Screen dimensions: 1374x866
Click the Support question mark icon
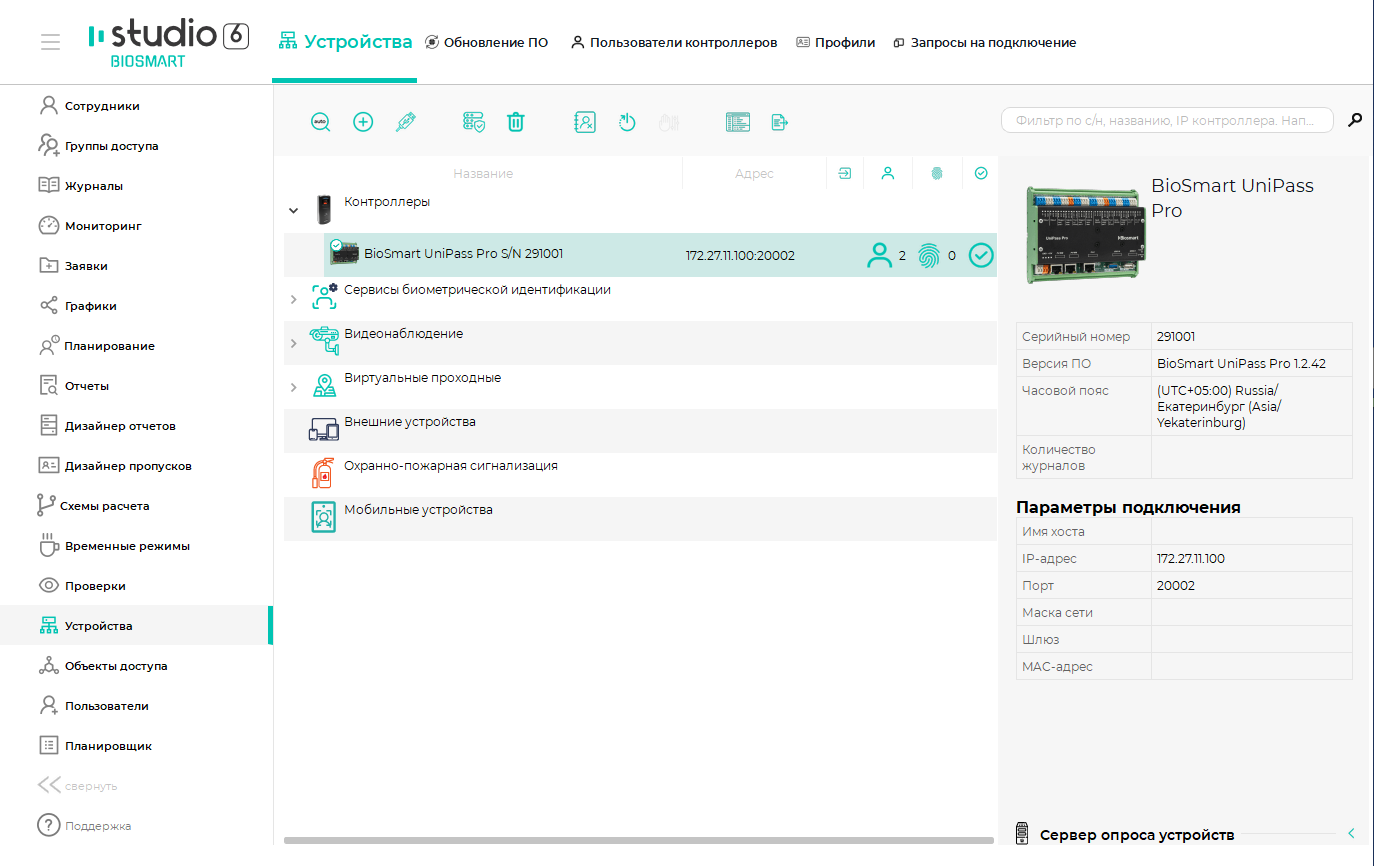48,826
